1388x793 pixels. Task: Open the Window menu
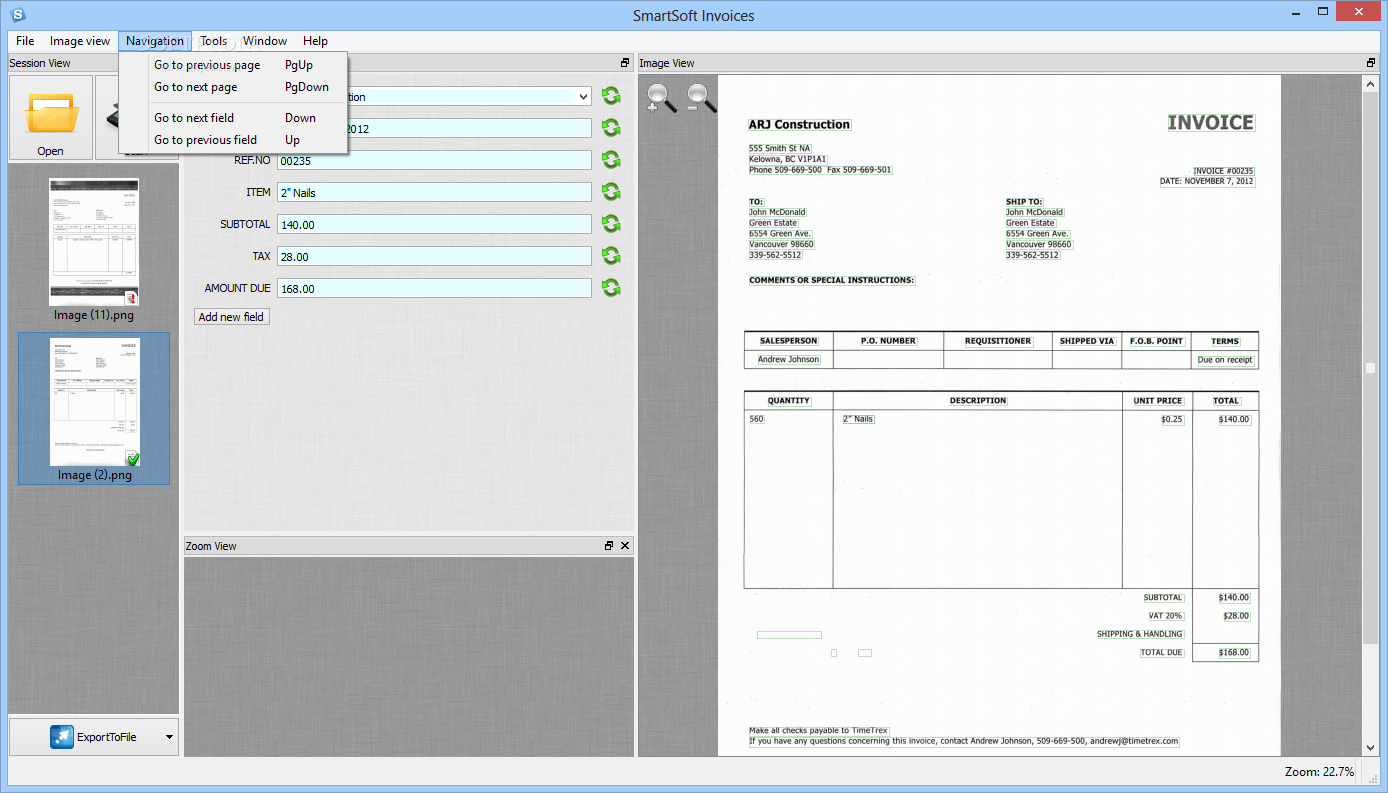click(265, 41)
